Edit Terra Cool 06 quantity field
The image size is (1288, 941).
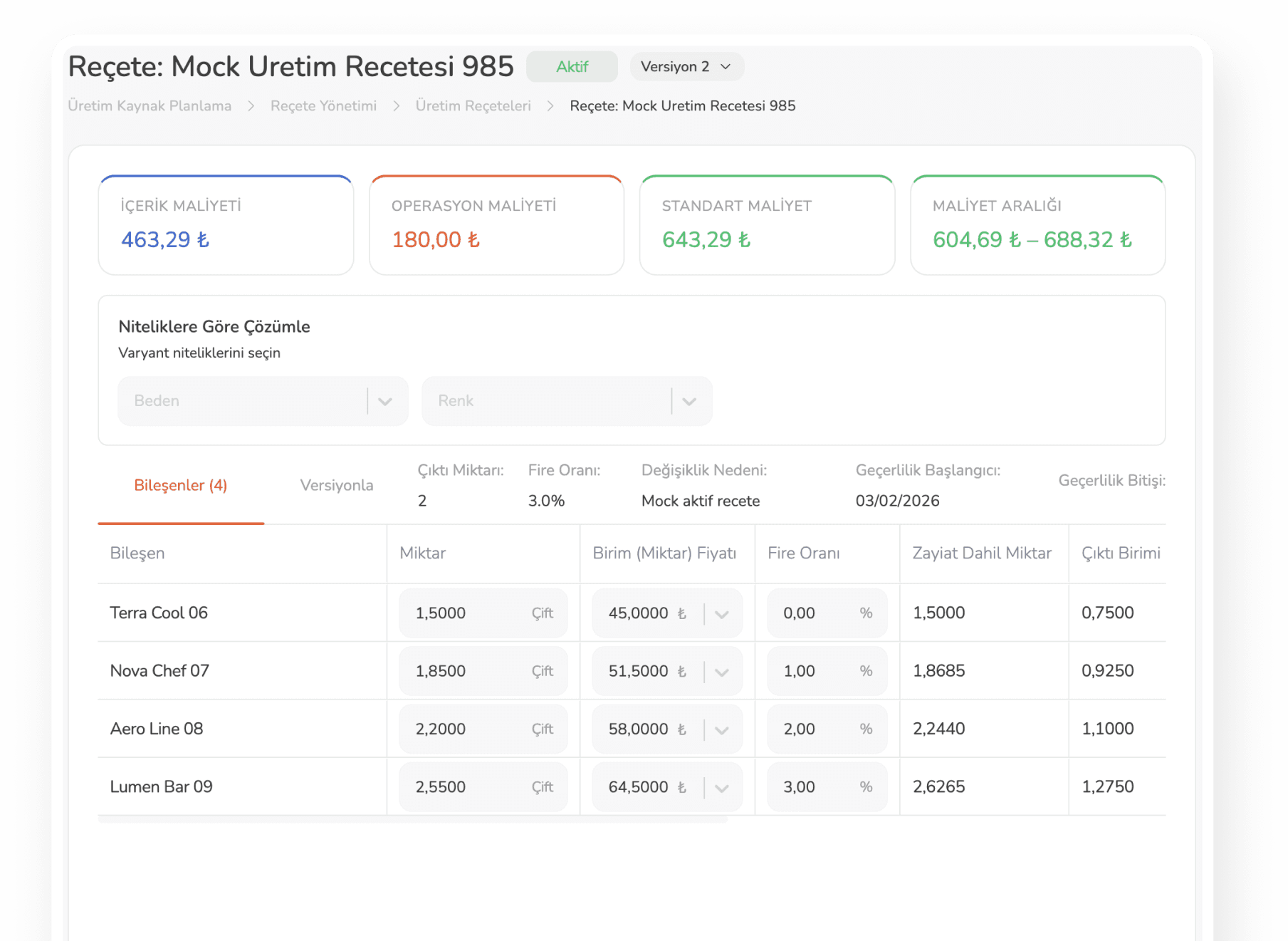coord(483,613)
